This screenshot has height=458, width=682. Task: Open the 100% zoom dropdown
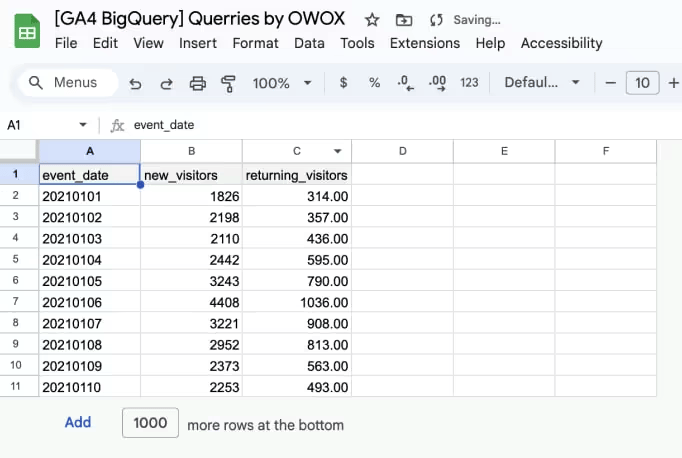[282, 83]
